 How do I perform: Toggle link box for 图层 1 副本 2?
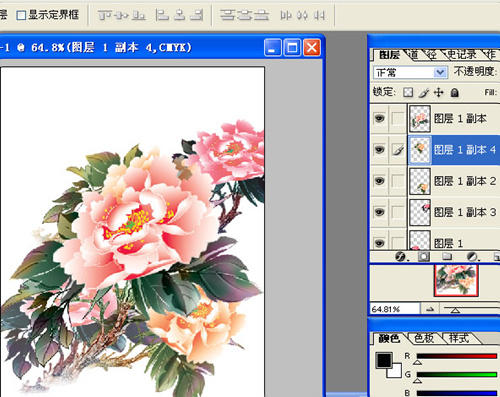point(398,181)
